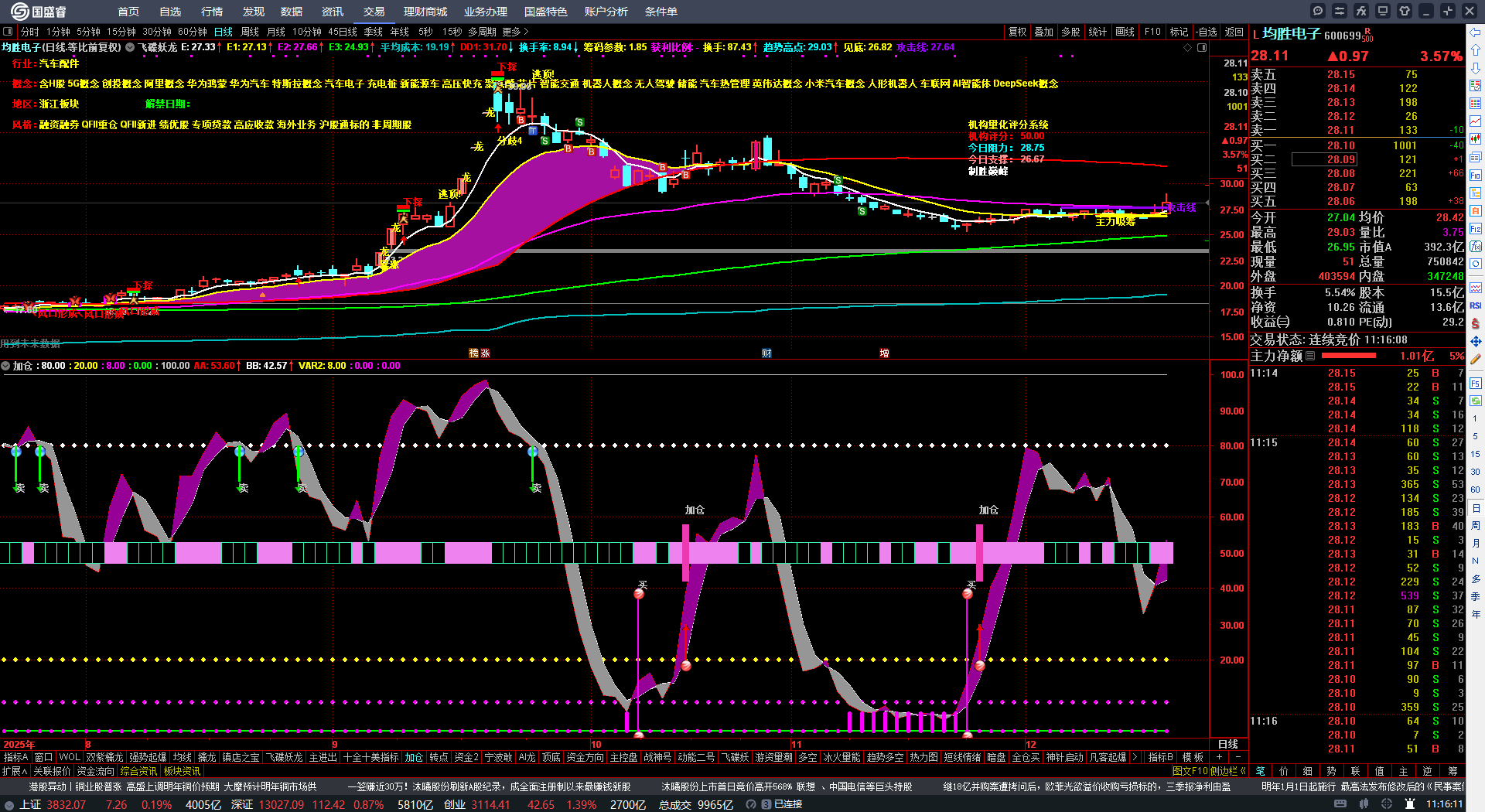Image resolution: width=1485 pixels, height=812 pixels.
Task: Toggle the 叠加 overlay option
Action: [x=1044, y=32]
